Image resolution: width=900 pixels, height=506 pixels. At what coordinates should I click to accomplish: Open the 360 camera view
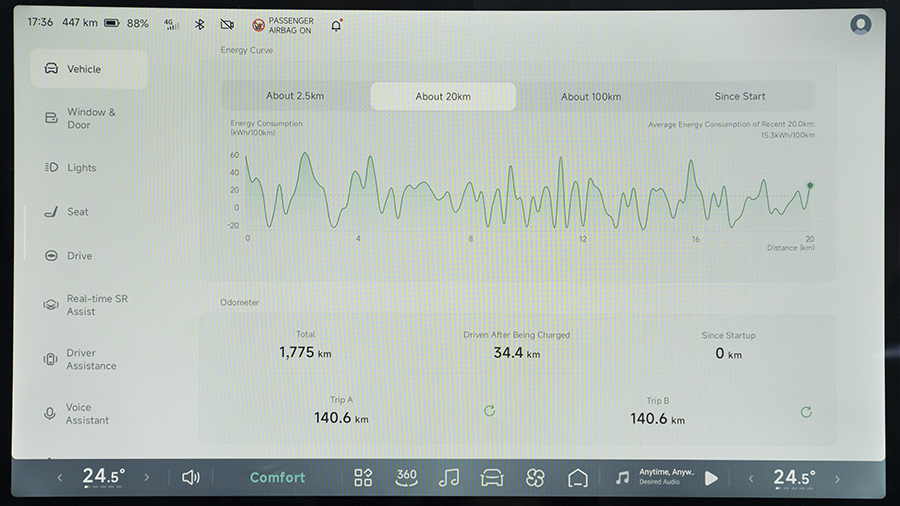point(406,477)
